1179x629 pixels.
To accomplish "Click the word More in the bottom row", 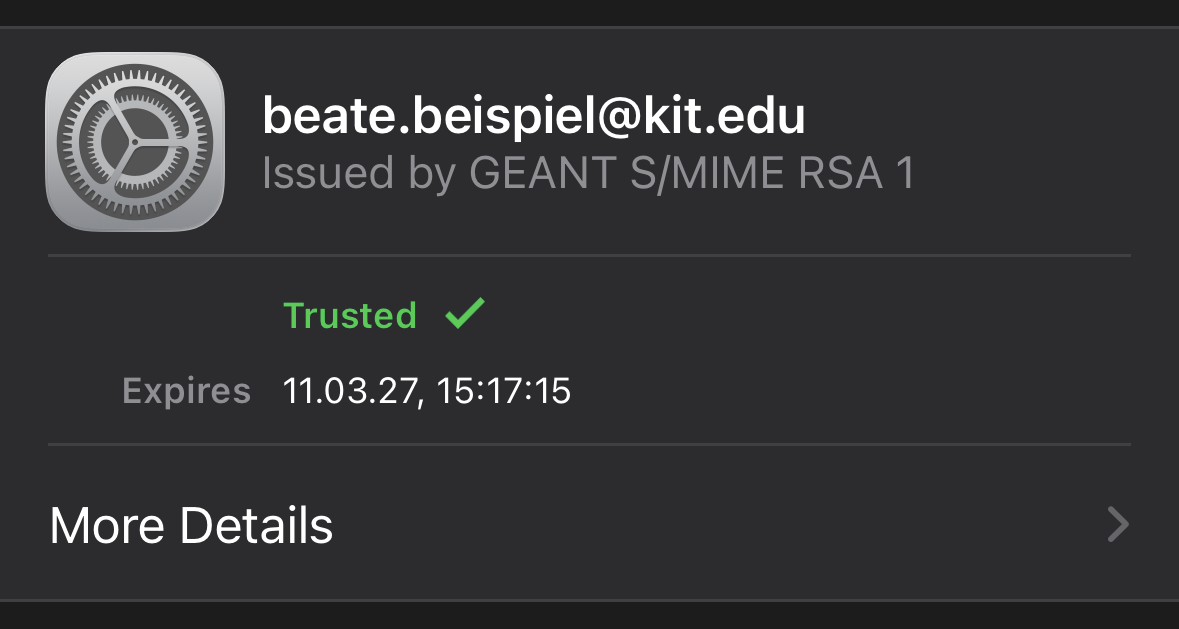I will [x=107, y=525].
